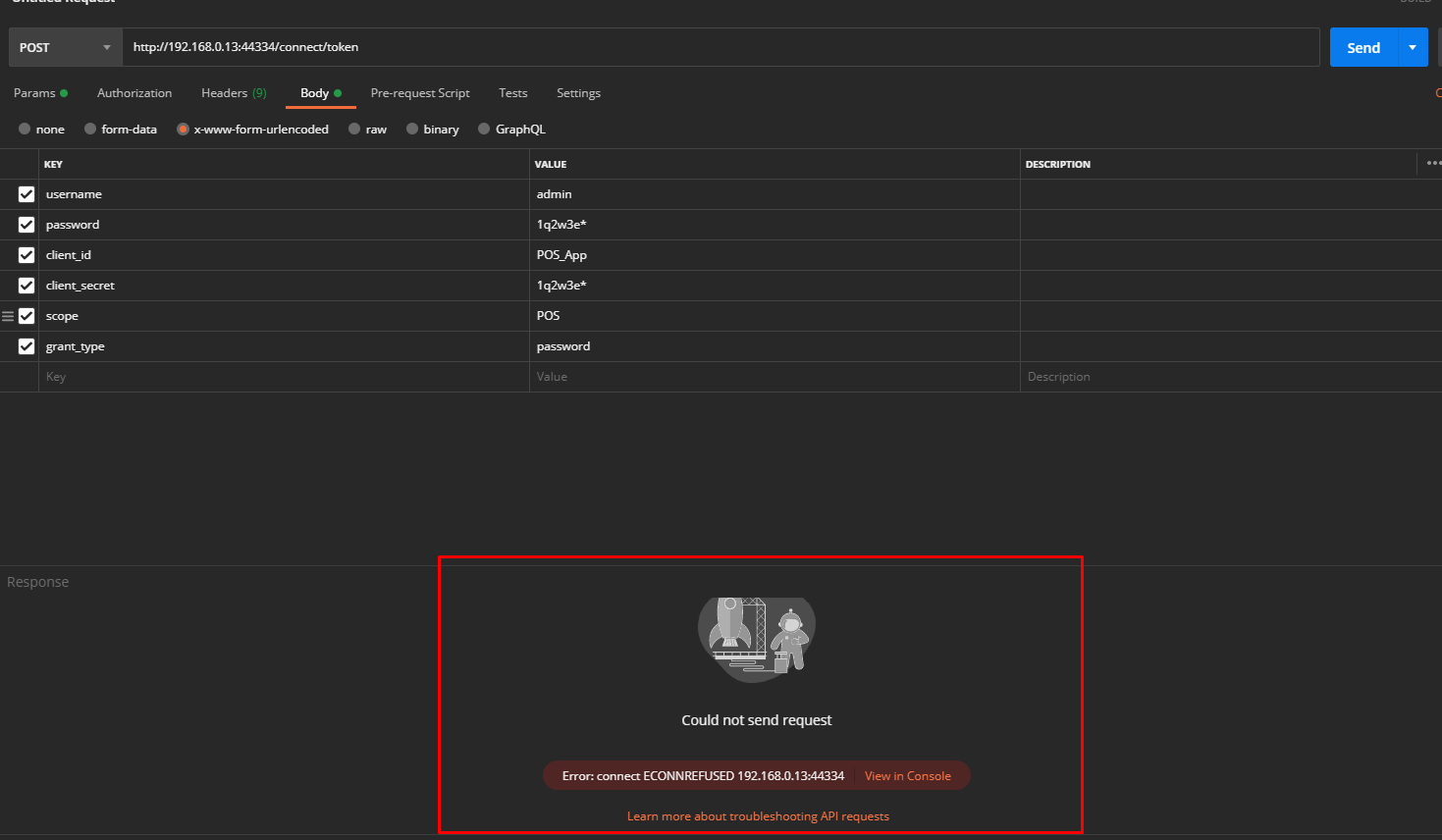Viewport: 1442px width, 840px height.
Task: Click the 'username' key cell
Action: pyautogui.click(x=284, y=194)
